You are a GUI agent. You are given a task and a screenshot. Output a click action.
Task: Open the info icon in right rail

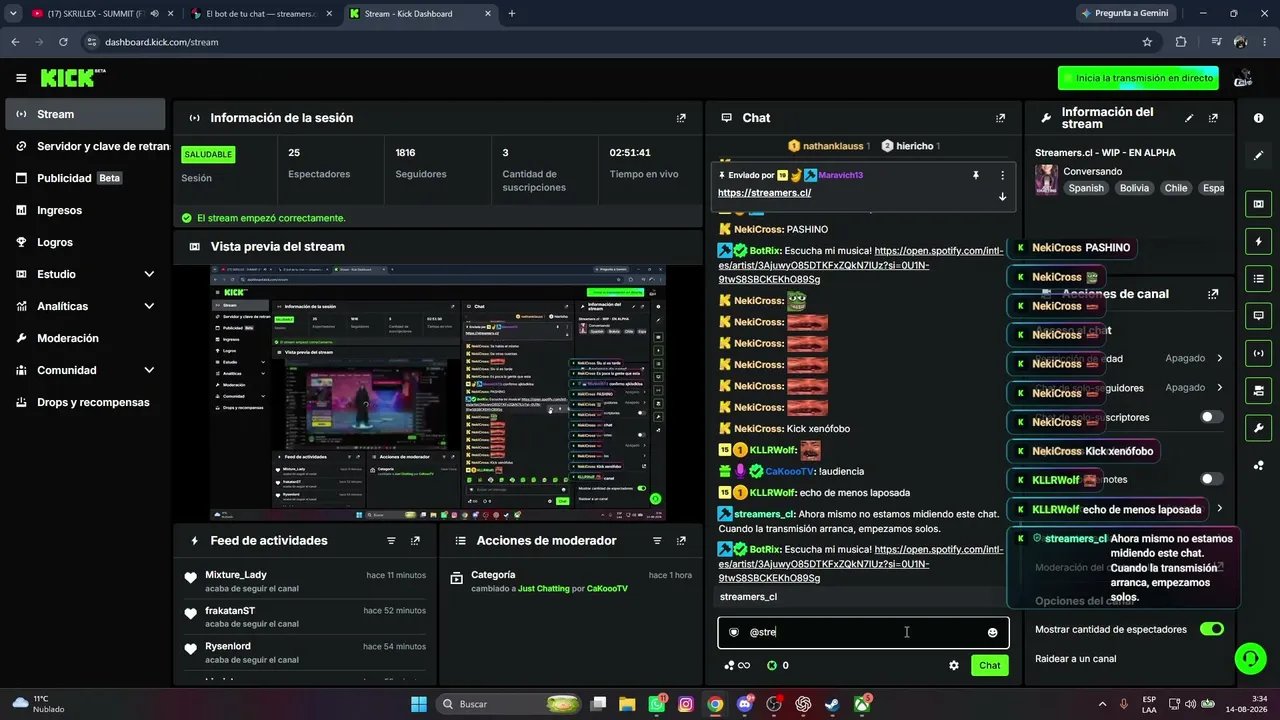pos(1258,118)
